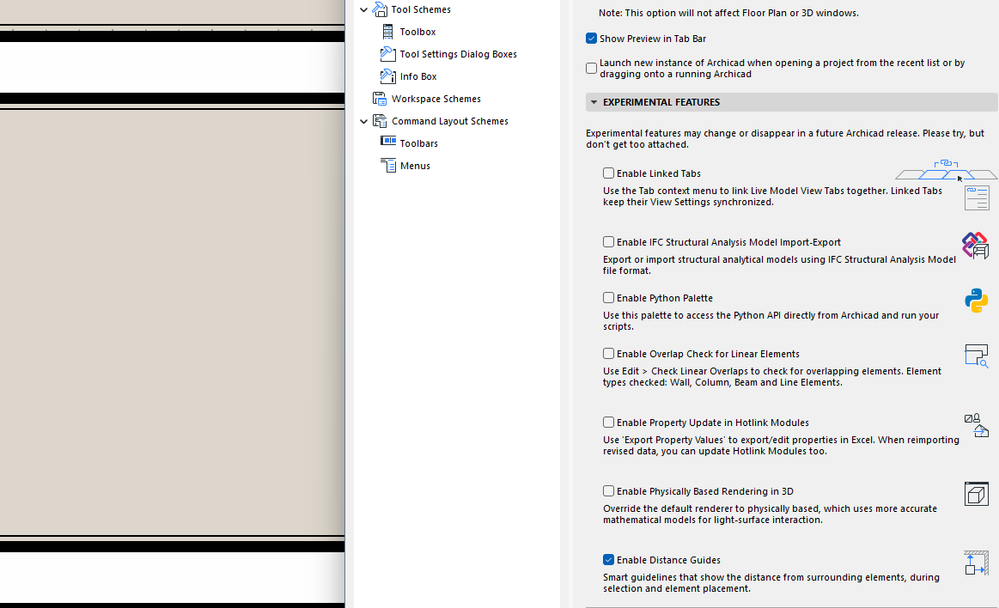The height and width of the screenshot is (608, 999).
Task: Click the Info Box tree icon
Action: click(x=387, y=76)
